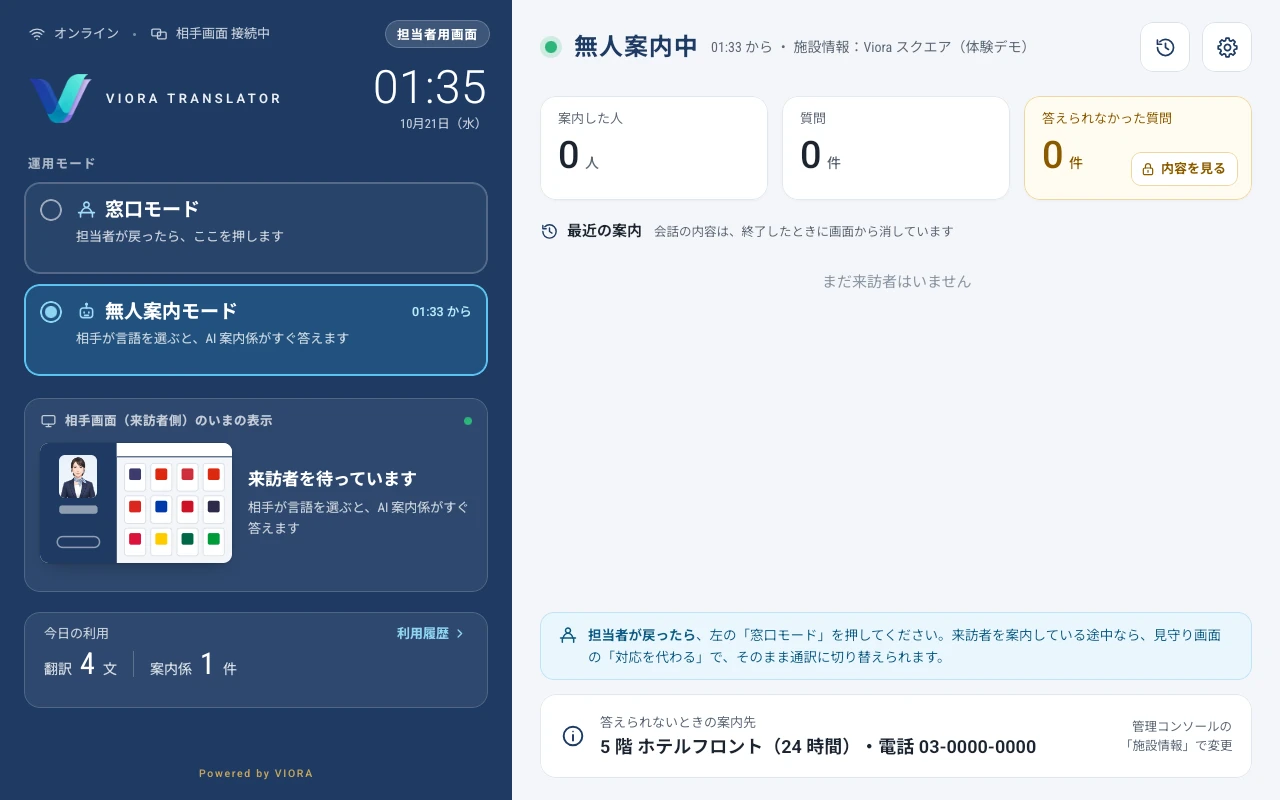1280x800 pixels.
Task: Click the 来訪者を待っています heading
Action: [332, 479]
